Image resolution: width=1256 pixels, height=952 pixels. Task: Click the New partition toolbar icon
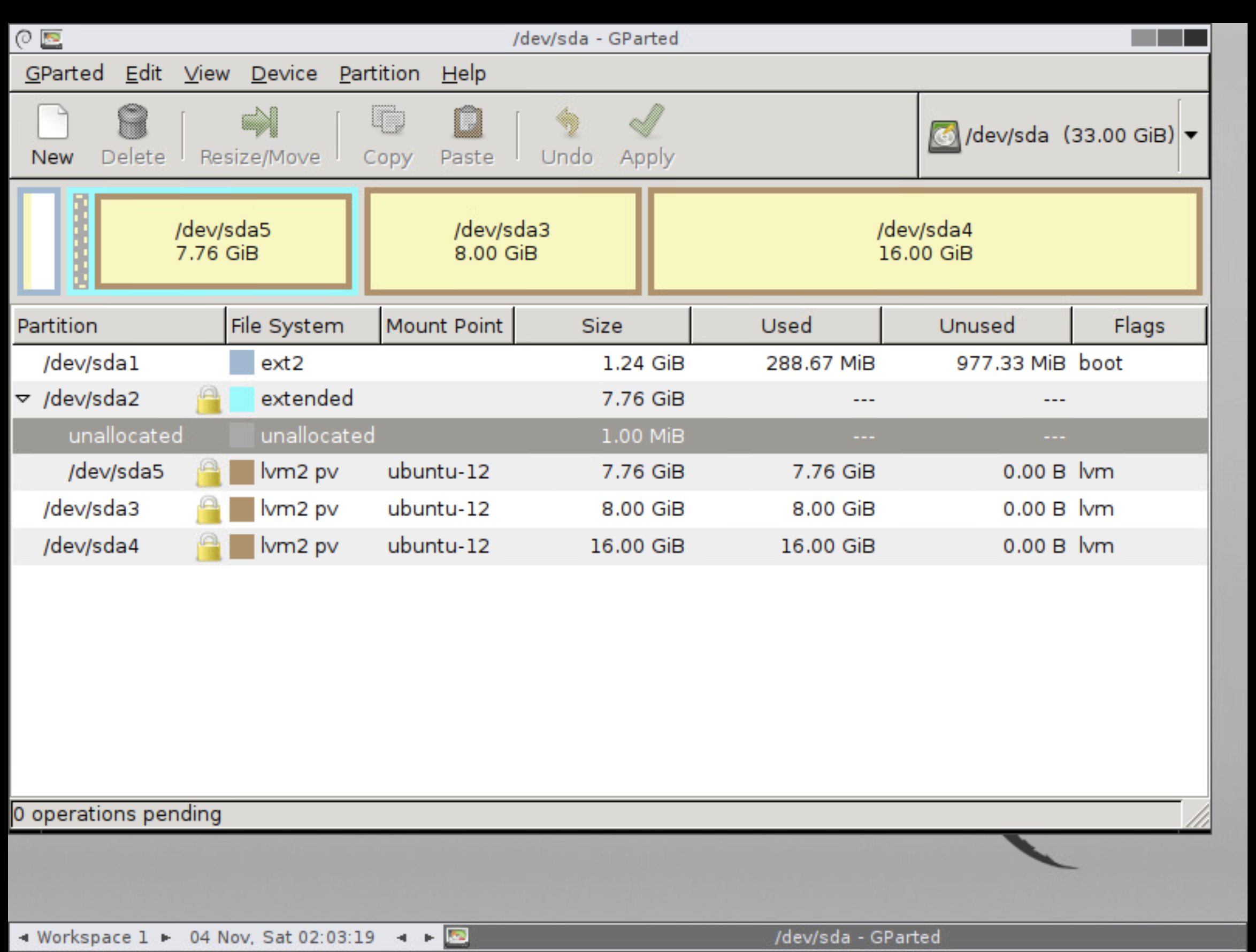click(52, 122)
